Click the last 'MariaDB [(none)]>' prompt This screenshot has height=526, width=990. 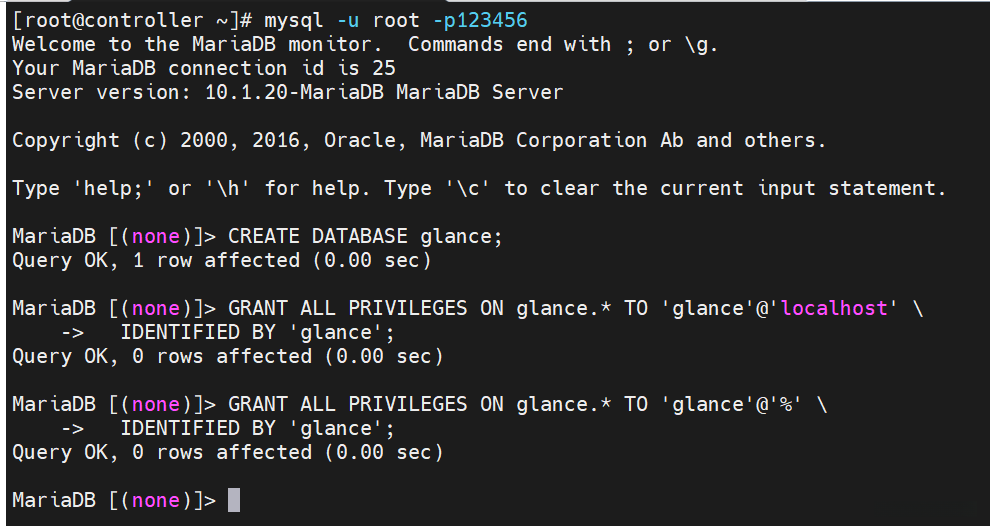113,500
